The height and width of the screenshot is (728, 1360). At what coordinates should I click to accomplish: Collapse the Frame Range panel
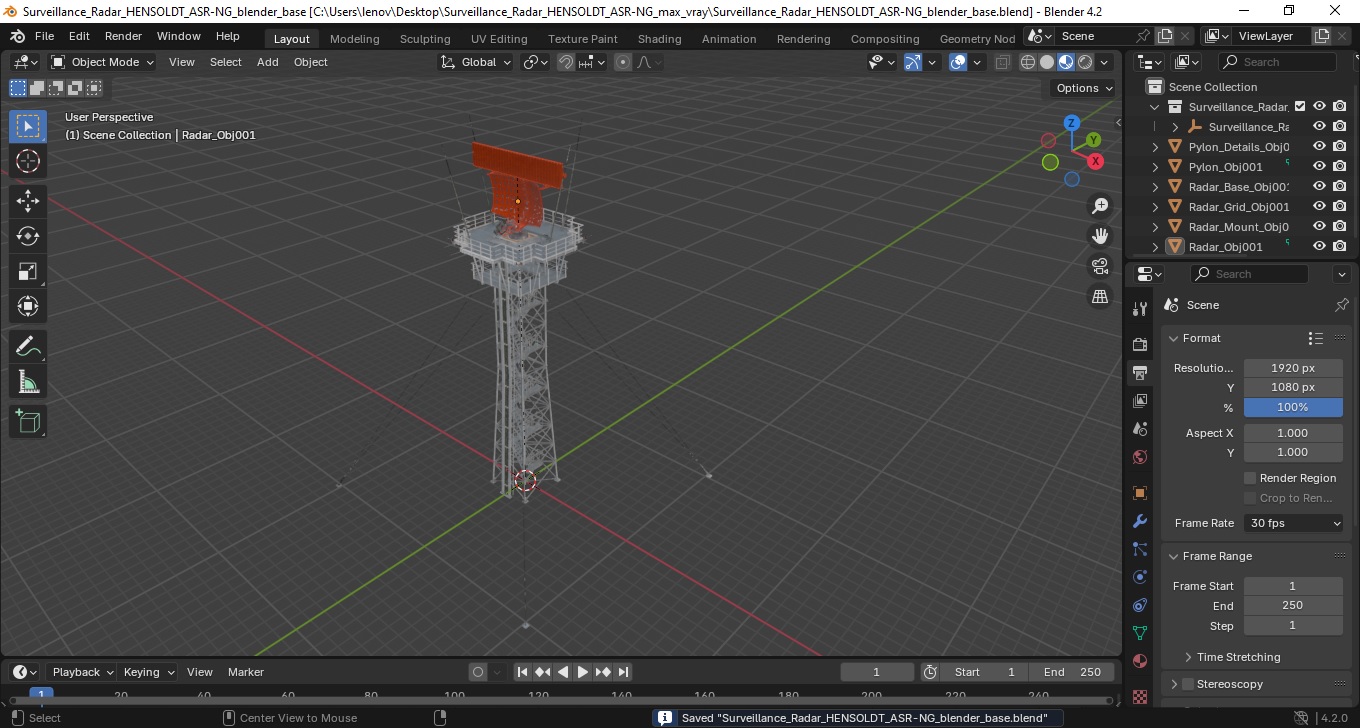coord(1174,556)
